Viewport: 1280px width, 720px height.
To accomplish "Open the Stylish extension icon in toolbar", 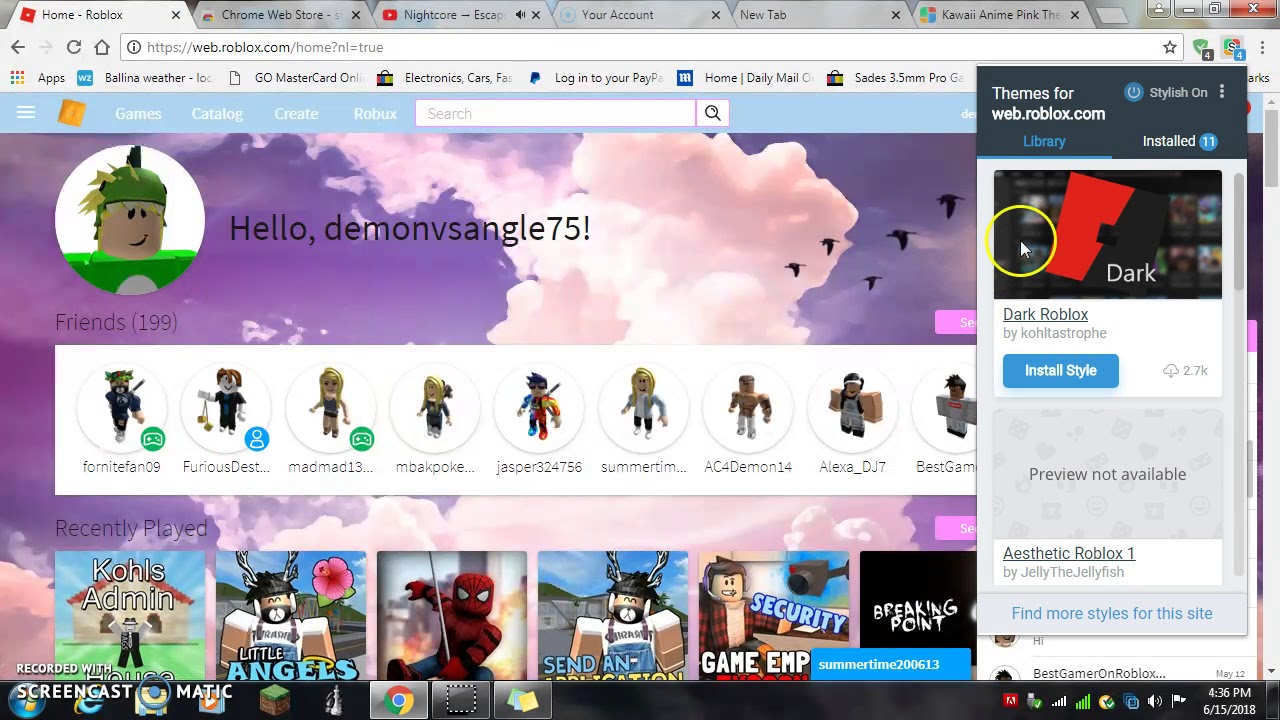I will coord(1232,47).
